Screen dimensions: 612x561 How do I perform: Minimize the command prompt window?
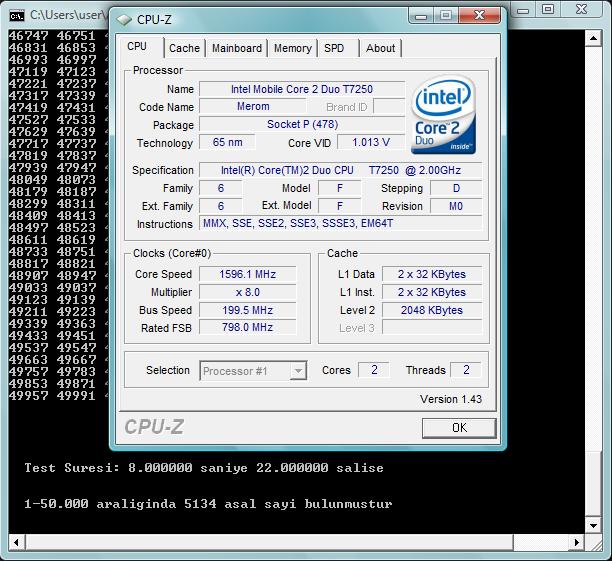pos(523,9)
